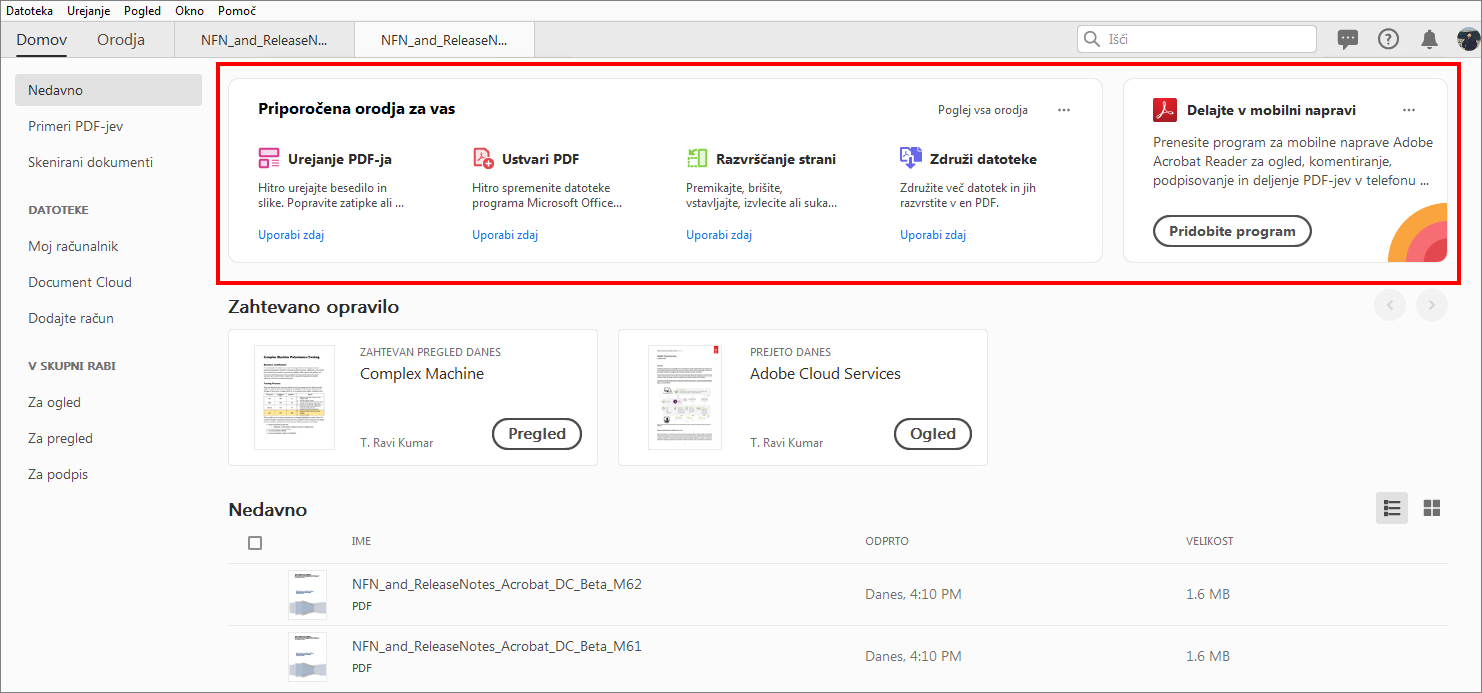Switch to the Domov tab
The height and width of the screenshot is (693, 1482).
[x=42, y=40]
